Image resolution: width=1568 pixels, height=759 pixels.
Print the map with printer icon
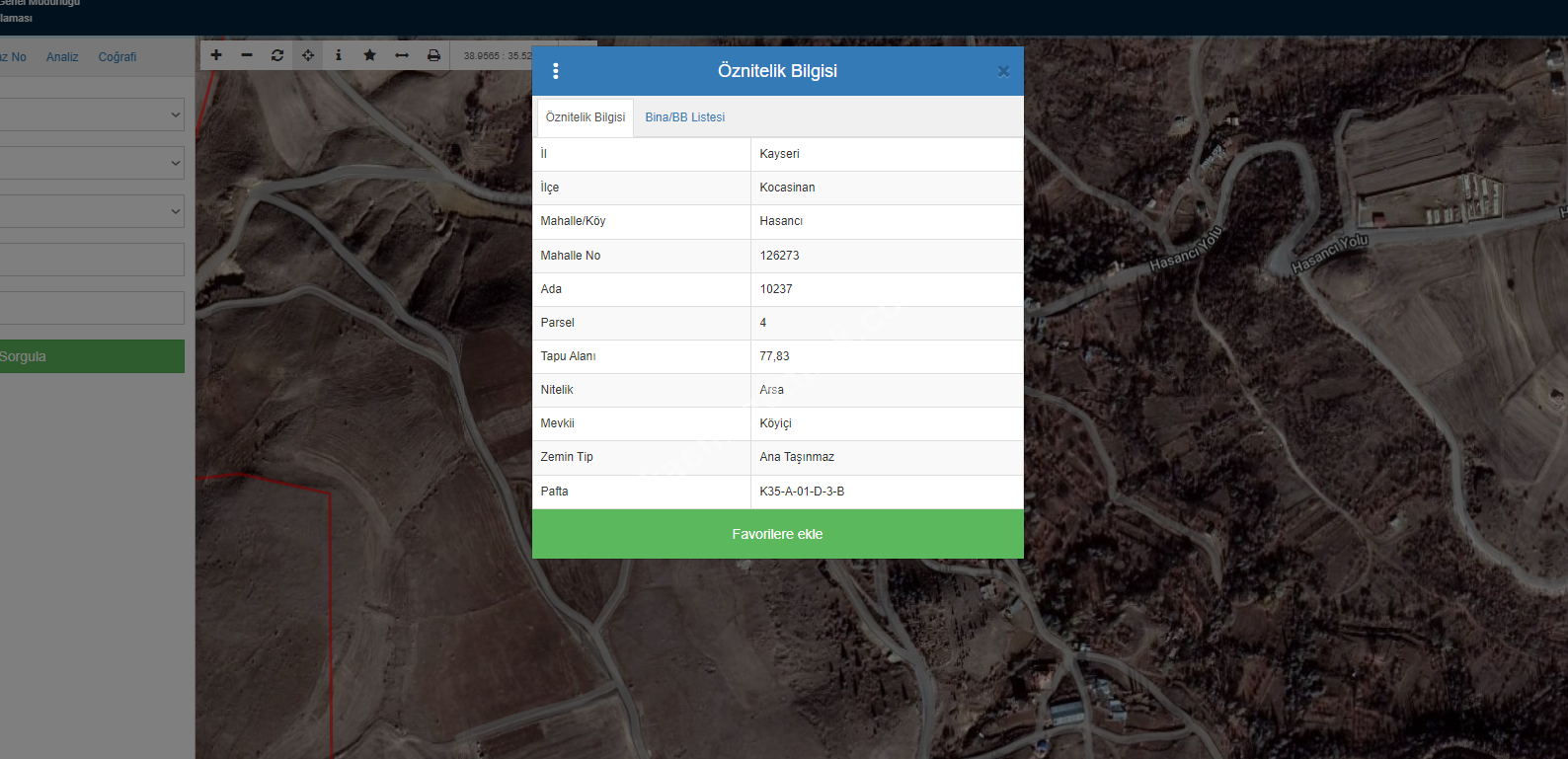pos(433,55)
